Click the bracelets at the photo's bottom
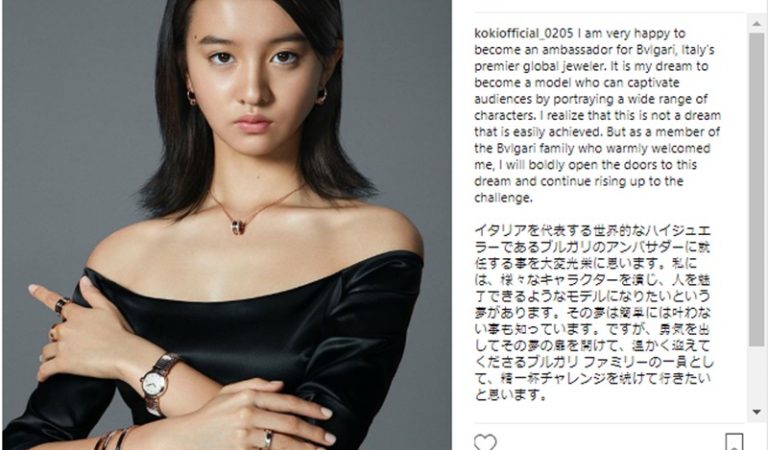 116,438
